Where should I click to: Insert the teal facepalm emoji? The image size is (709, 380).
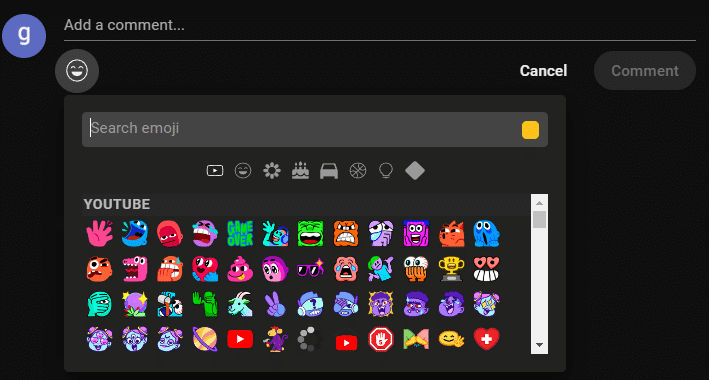click(x=99, y=304)
